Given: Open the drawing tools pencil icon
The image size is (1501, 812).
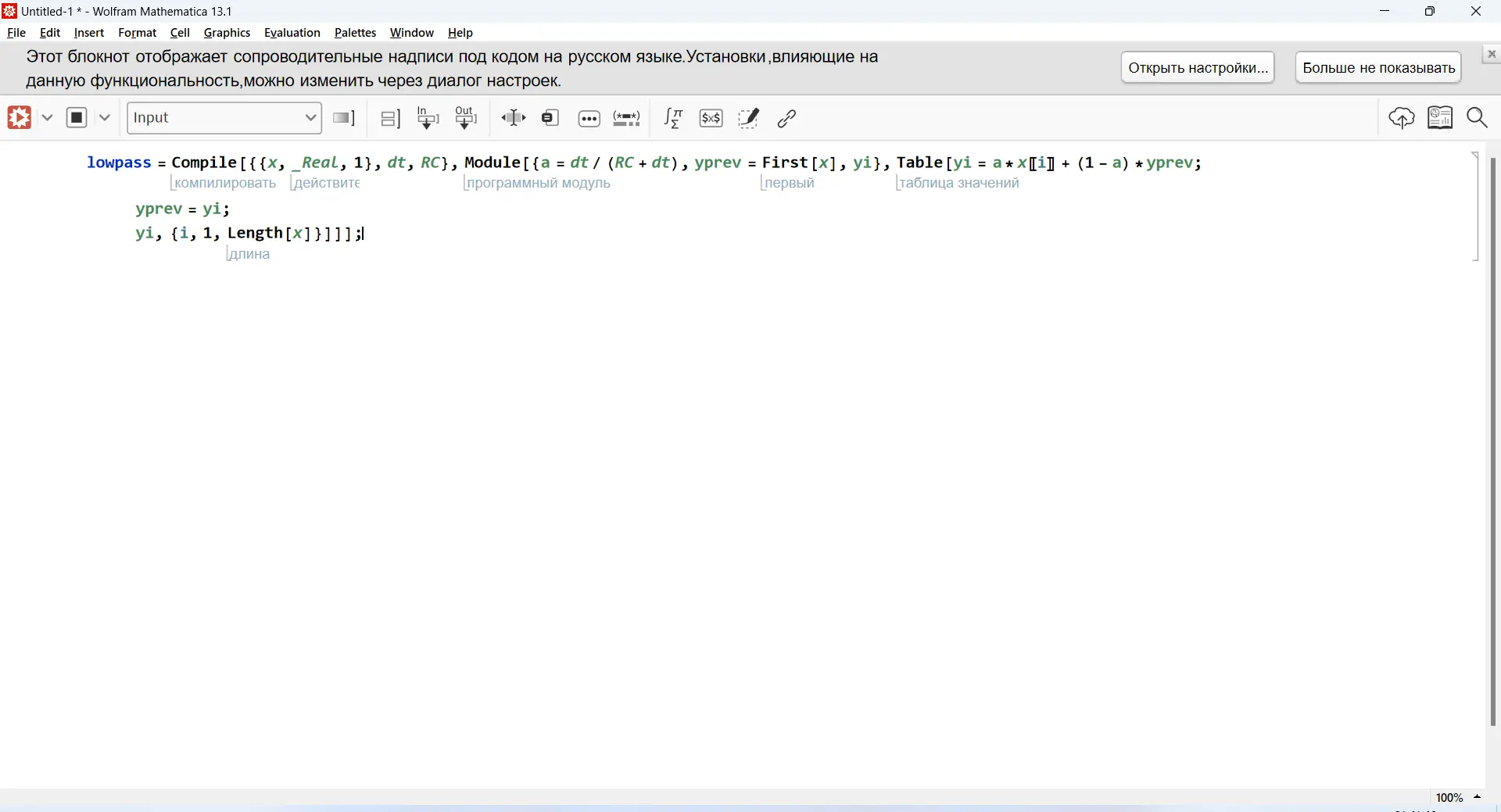Looking at the screenshot, I should pos(749,118).
